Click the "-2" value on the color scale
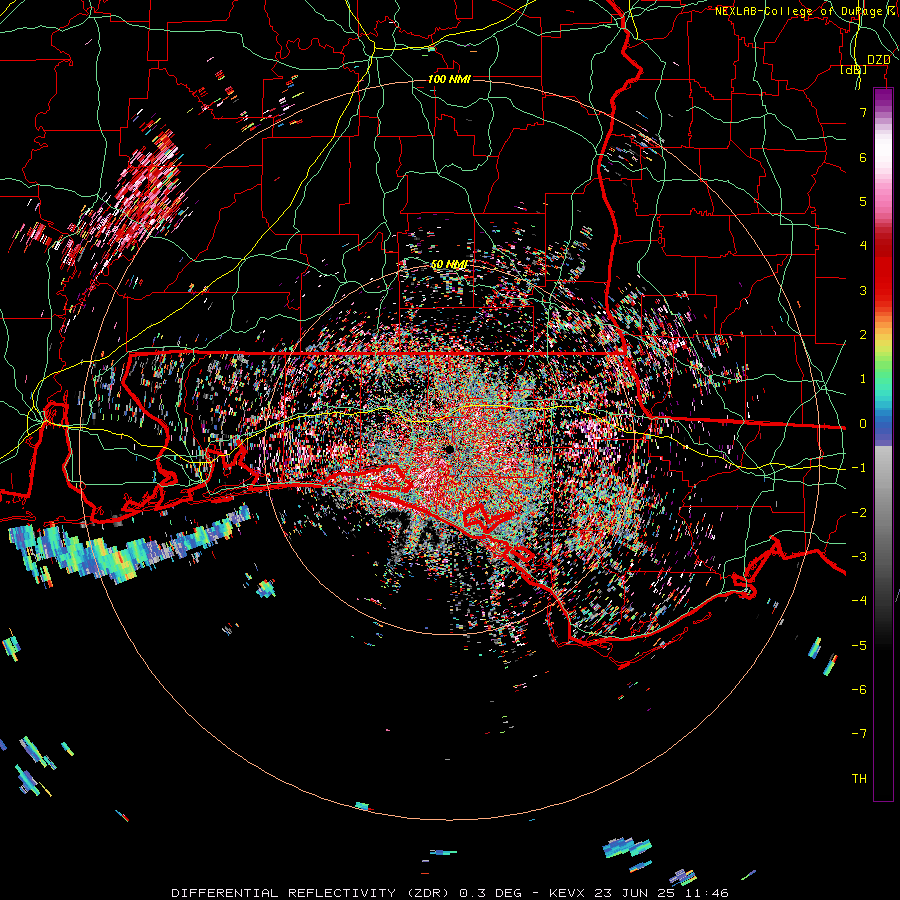The width and height of the screenshot is (900, 900). point(859,513)
